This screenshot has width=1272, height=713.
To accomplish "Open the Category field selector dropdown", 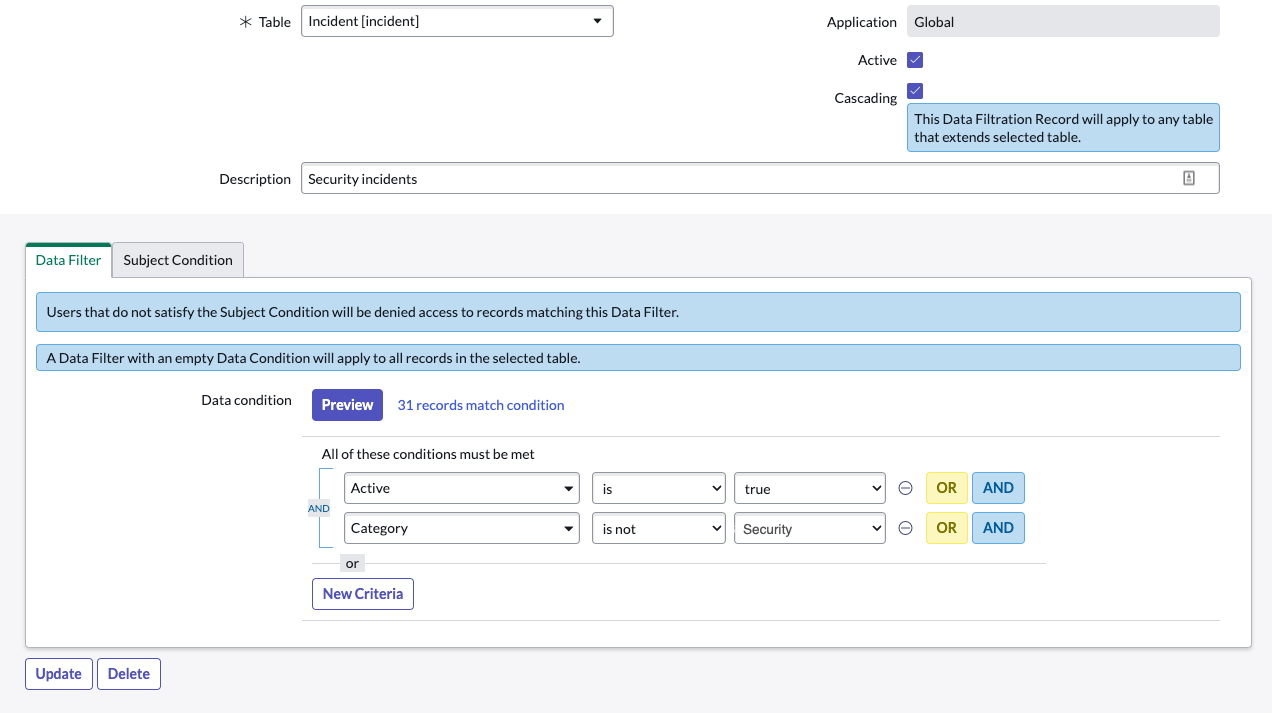I will 462,528.
